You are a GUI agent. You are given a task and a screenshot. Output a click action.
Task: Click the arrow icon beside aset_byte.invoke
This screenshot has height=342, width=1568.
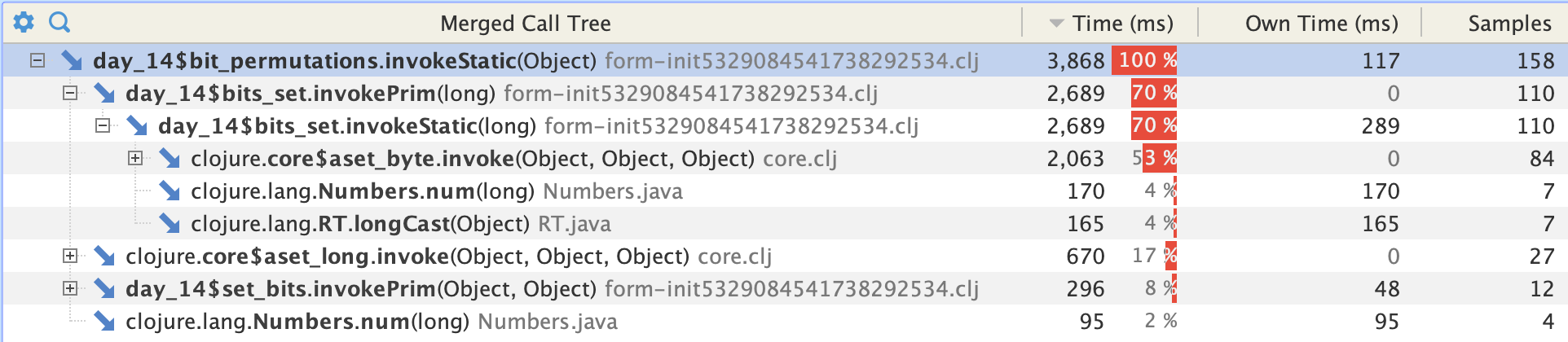click(x=170, y=158)
